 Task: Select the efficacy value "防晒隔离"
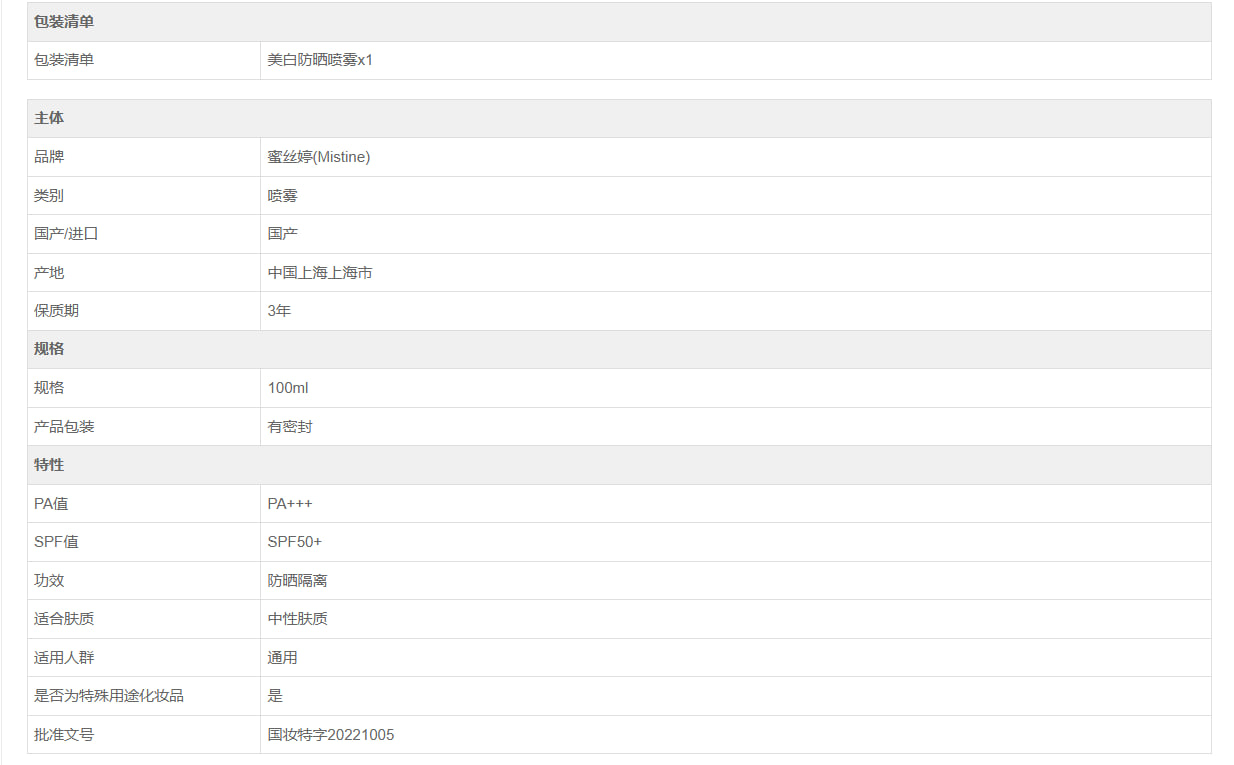click(x=297, y=581)
